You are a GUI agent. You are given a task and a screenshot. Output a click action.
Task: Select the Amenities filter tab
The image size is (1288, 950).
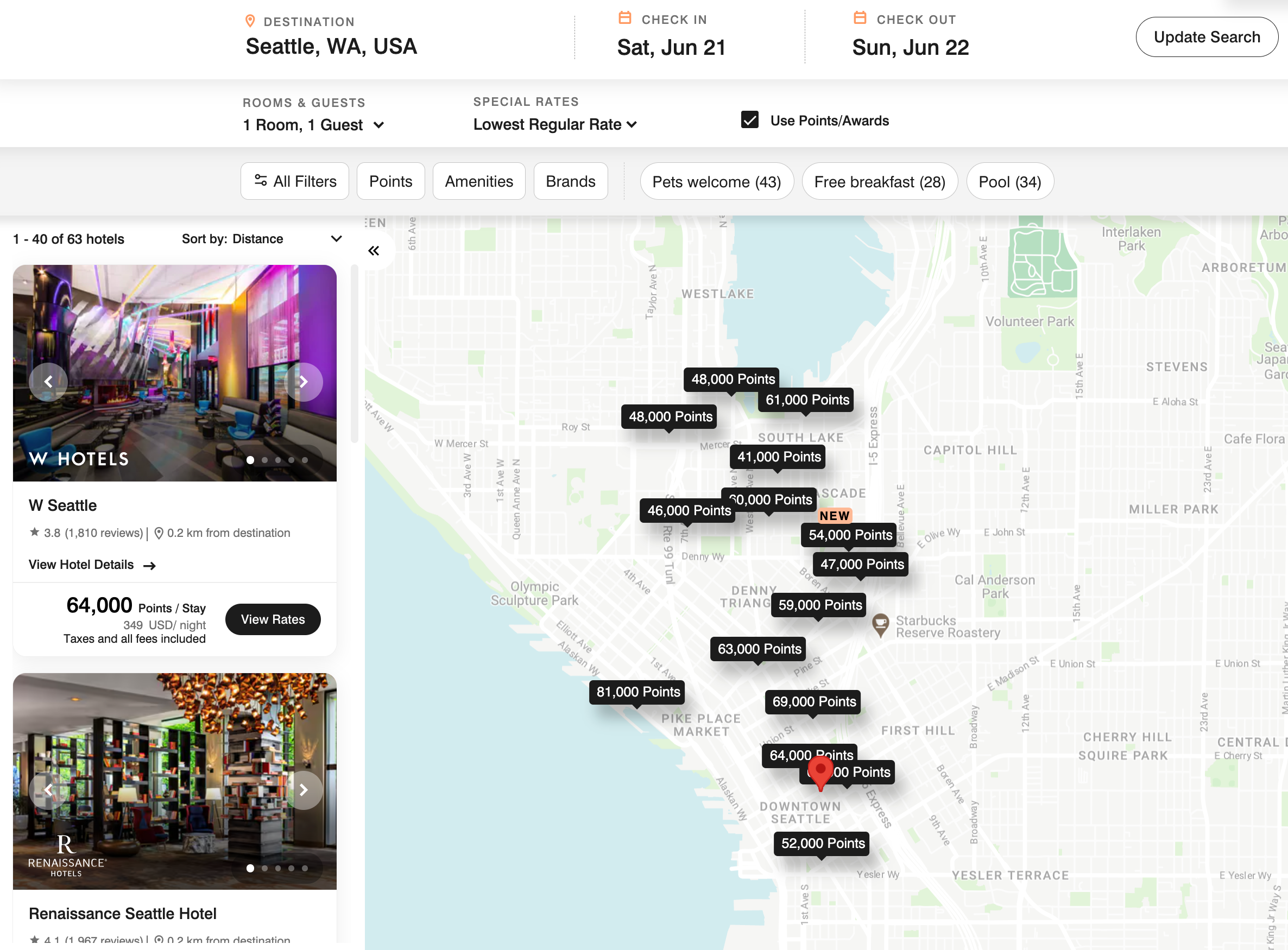click(479, 182)
